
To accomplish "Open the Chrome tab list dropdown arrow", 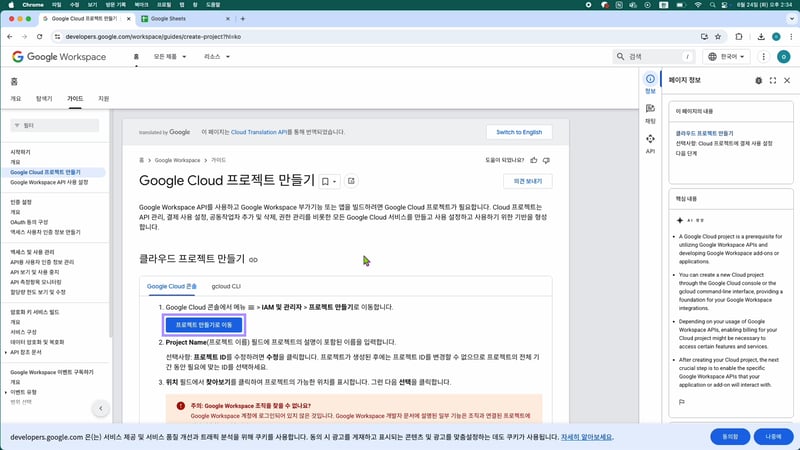I will pos(792,19).
